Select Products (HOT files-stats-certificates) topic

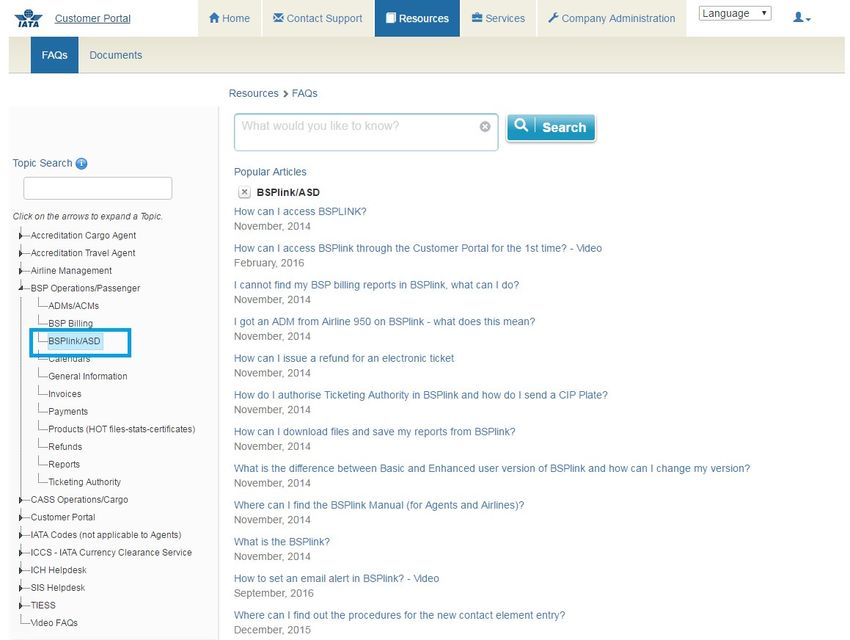(x=121, y=429)
